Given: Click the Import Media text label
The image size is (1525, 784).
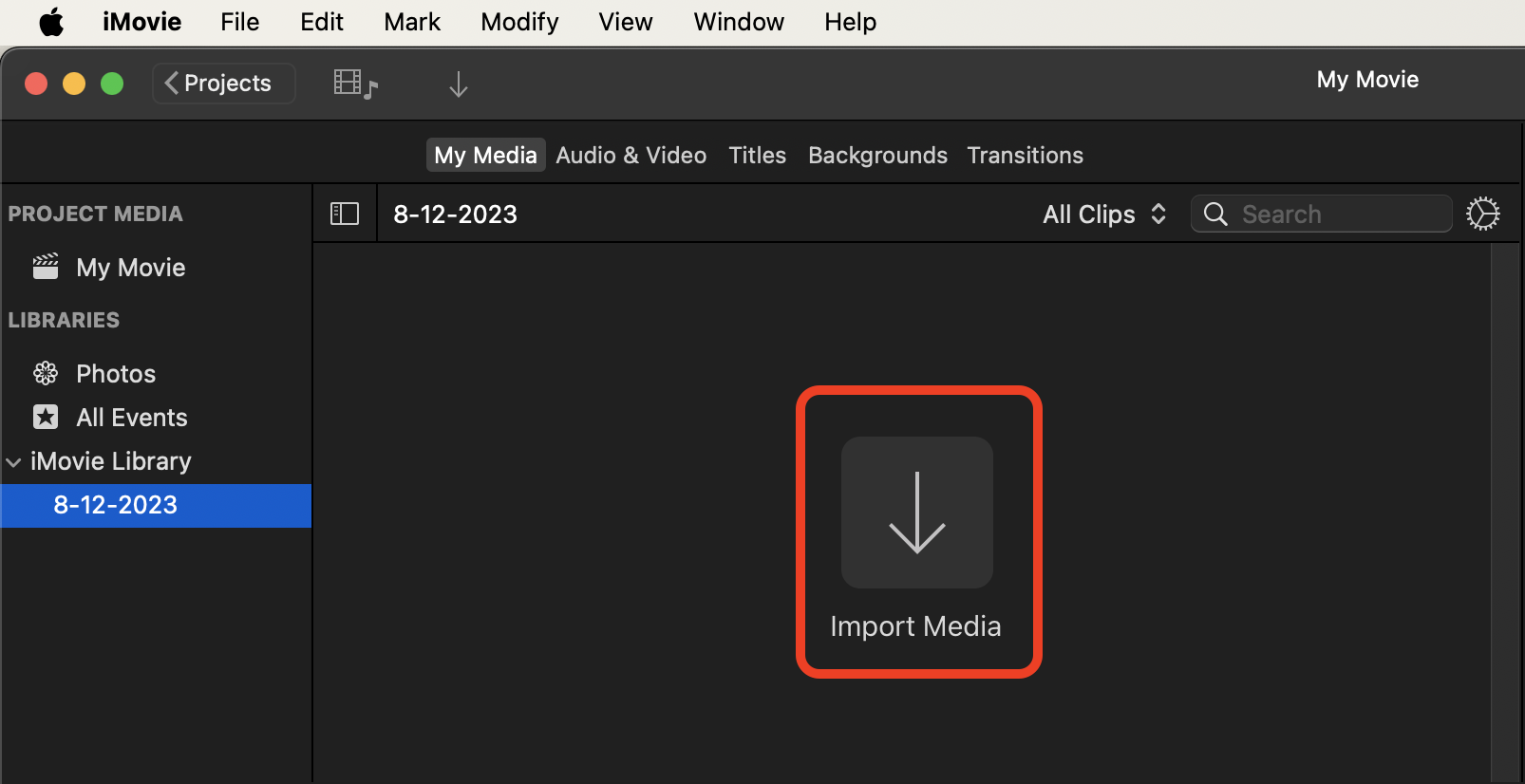Looking at the screenshot, I should [x=915, y=626].
